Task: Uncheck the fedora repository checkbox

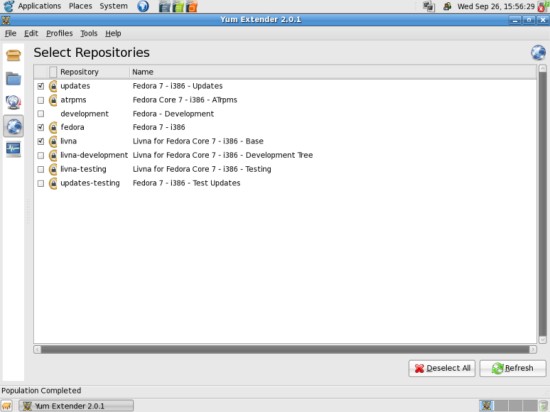Action: [41, 127]
